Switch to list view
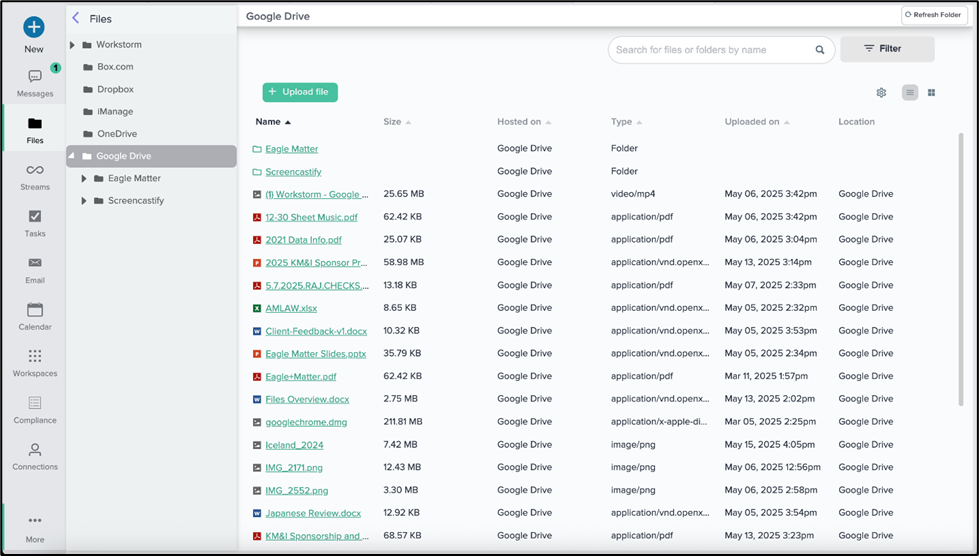Viewport: 979px width, 556px height. click(910, 92)
